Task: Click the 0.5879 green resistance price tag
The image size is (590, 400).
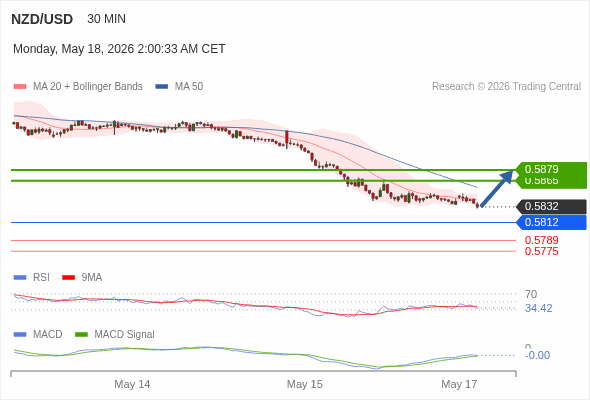Action: click(x=551, y=169)
